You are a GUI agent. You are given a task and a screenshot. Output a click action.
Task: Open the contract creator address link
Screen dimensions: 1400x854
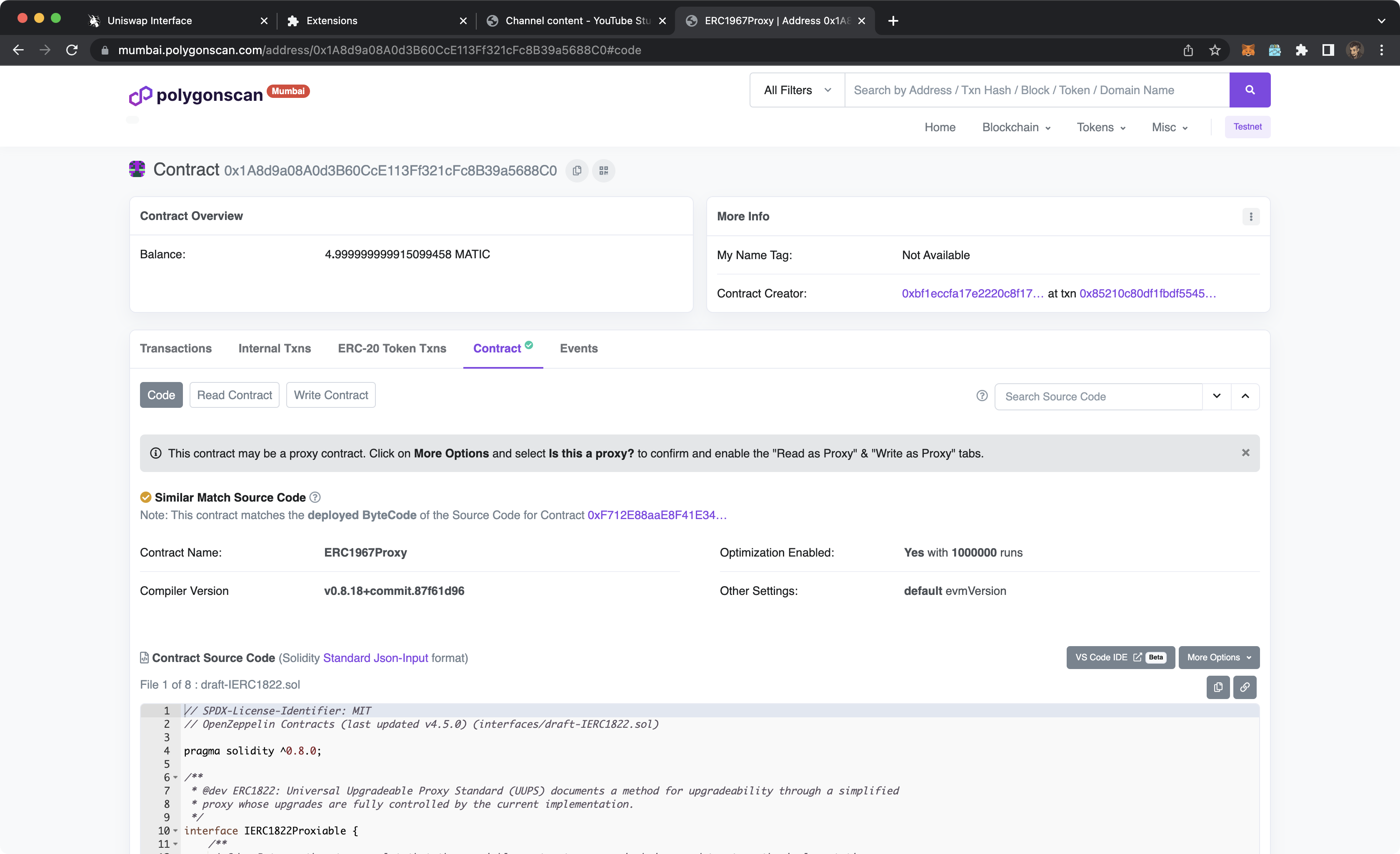pos(972,293)
